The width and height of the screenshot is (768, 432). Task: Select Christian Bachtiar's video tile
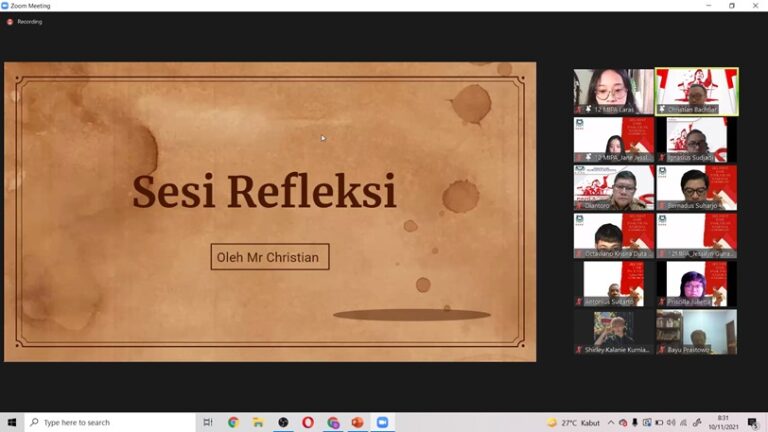coord(697,91)
